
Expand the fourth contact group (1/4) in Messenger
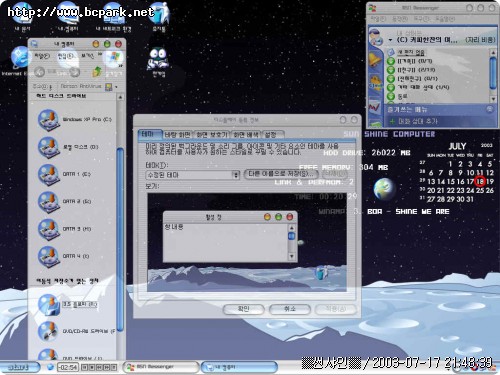pyautogui.click(x=391, y=87)
